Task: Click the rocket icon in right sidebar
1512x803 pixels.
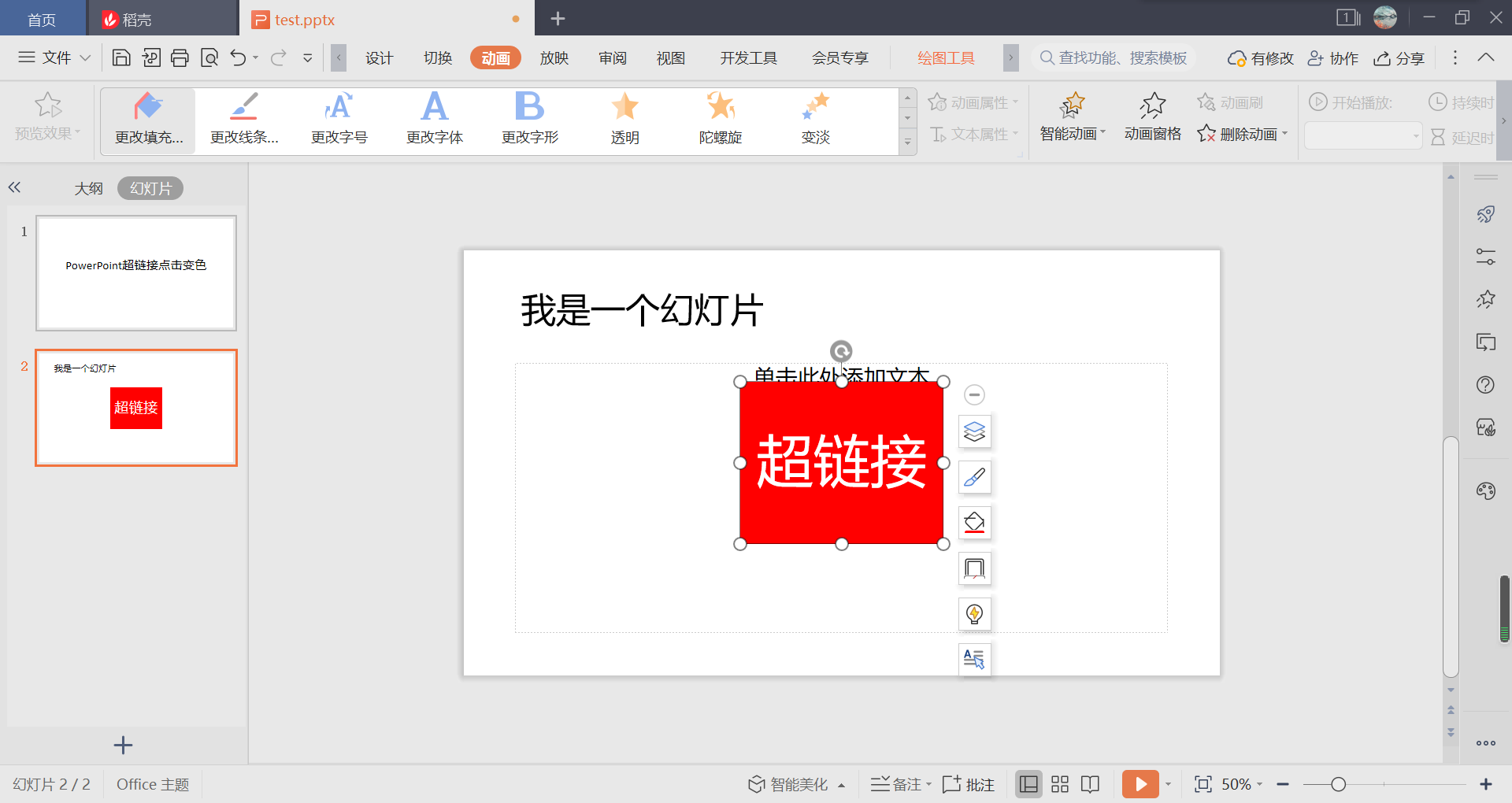Action: (1486, 214)
